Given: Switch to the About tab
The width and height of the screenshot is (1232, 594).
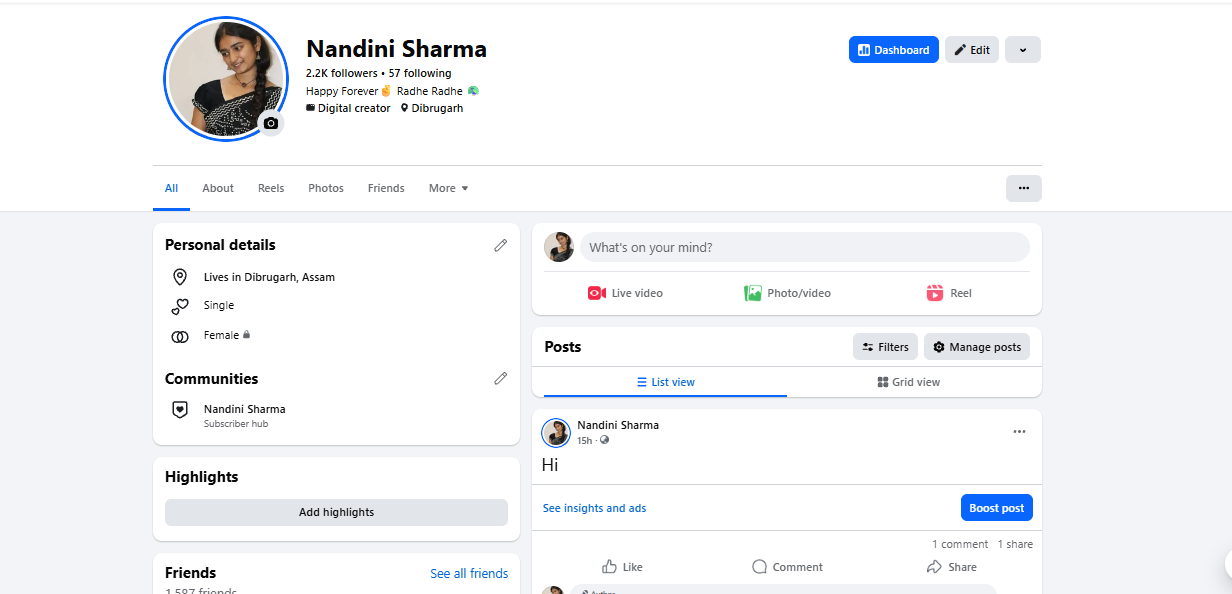Looking at the screenshot, I should [x=218, y=188].
